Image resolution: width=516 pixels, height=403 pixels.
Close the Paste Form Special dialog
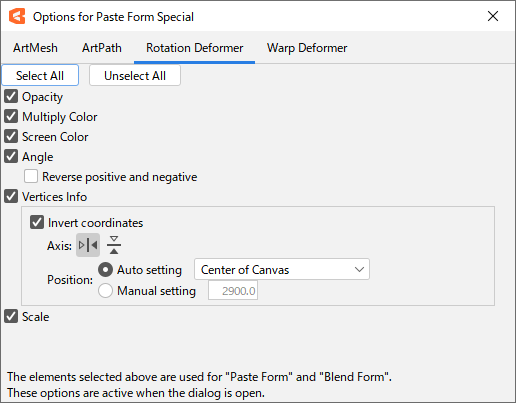pyautogui.click(x=493, y=16)
